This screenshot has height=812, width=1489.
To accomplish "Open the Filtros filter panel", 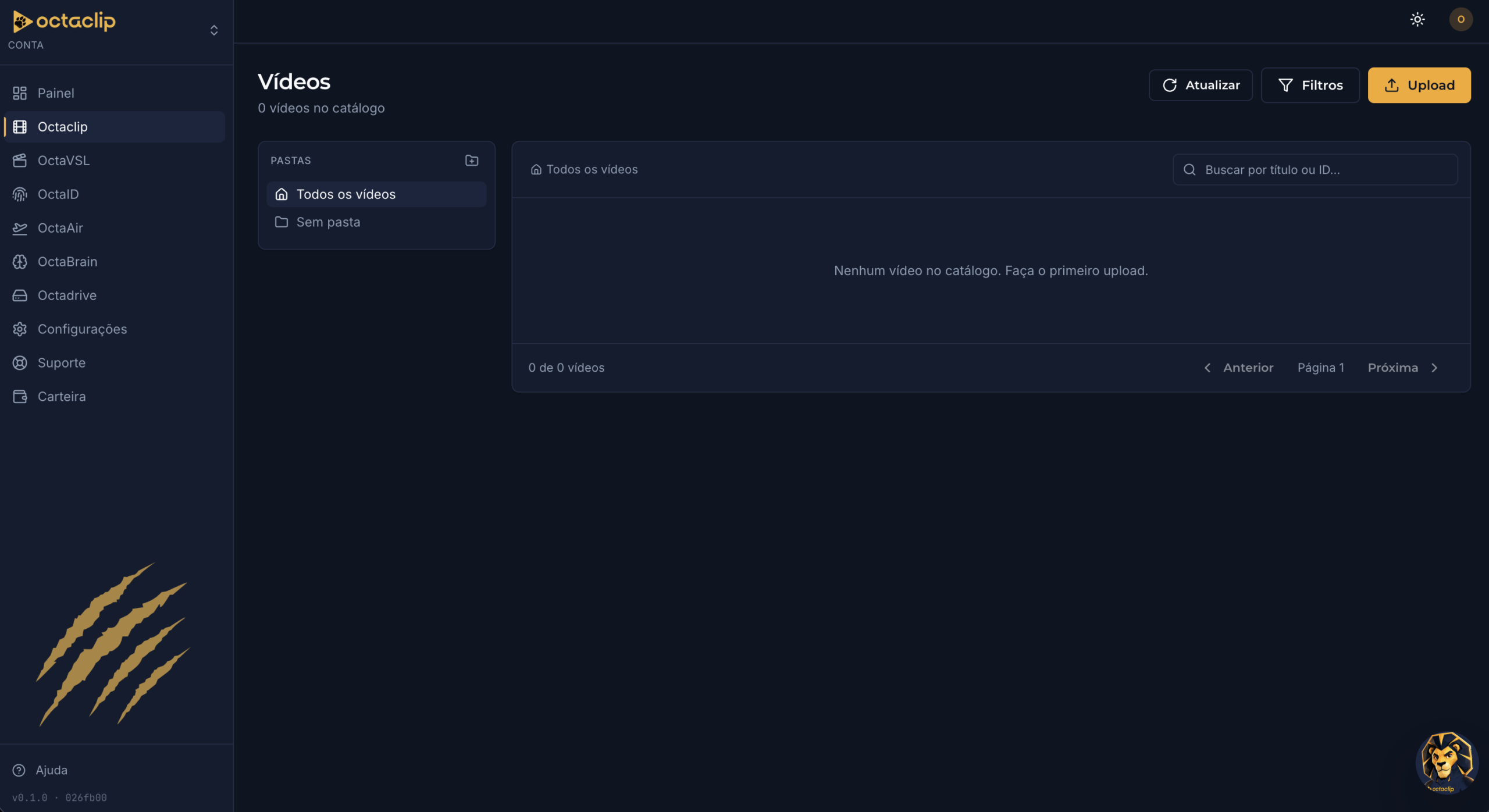I will coord(1310,86).
